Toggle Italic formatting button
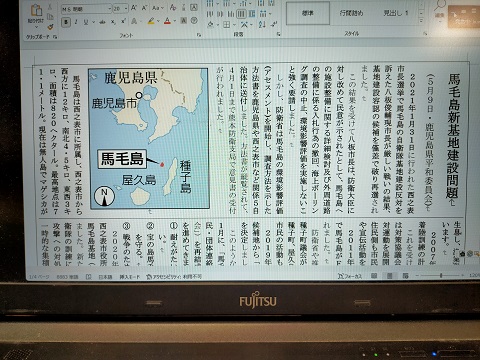The width and height of the screenshot is (480, 360). coord(76,22)
